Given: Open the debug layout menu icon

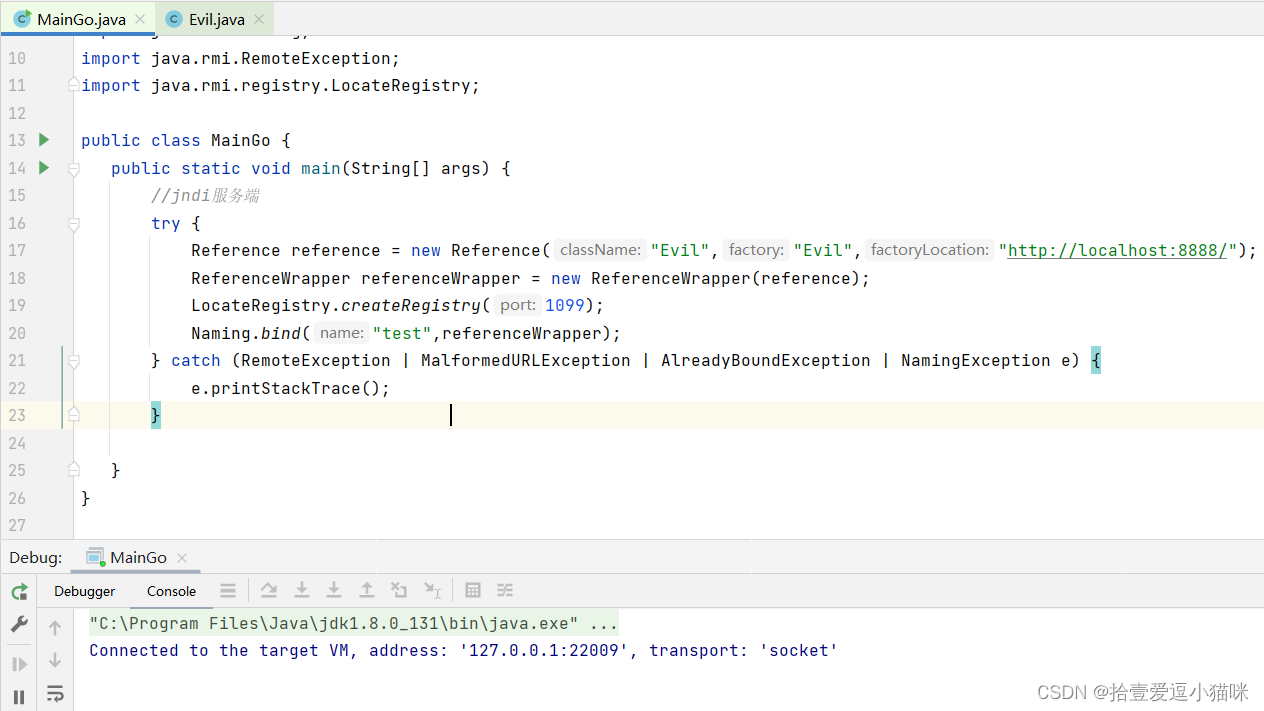Looking at the screenshot, I should [x=228, y=591].
